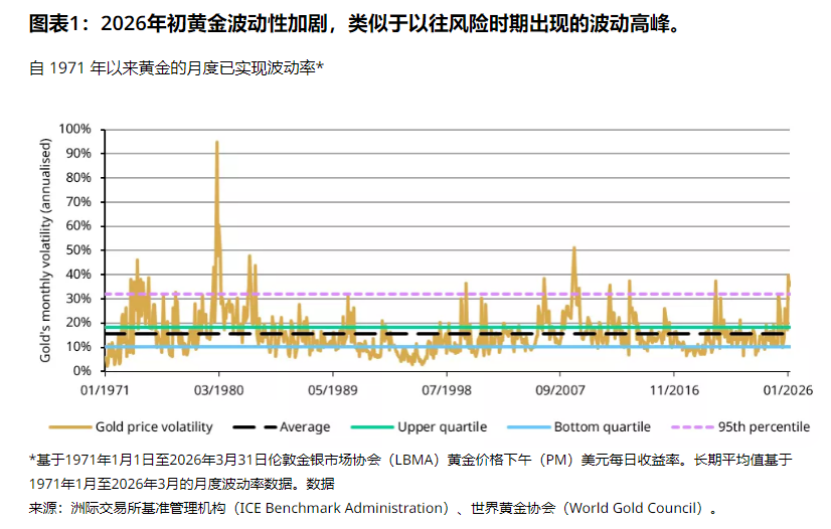Viewport: 831px width, 529px height.
Task: Select the Bottom quartile legend label
Action: coord(602,427)
